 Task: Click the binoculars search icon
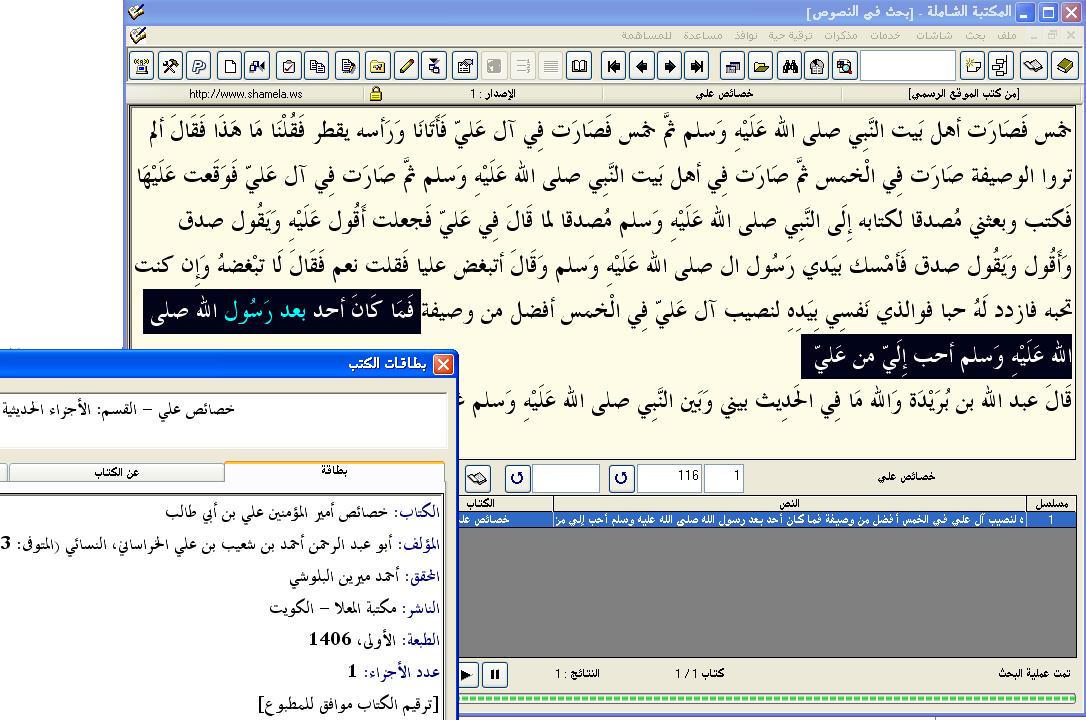pos(789,67)
